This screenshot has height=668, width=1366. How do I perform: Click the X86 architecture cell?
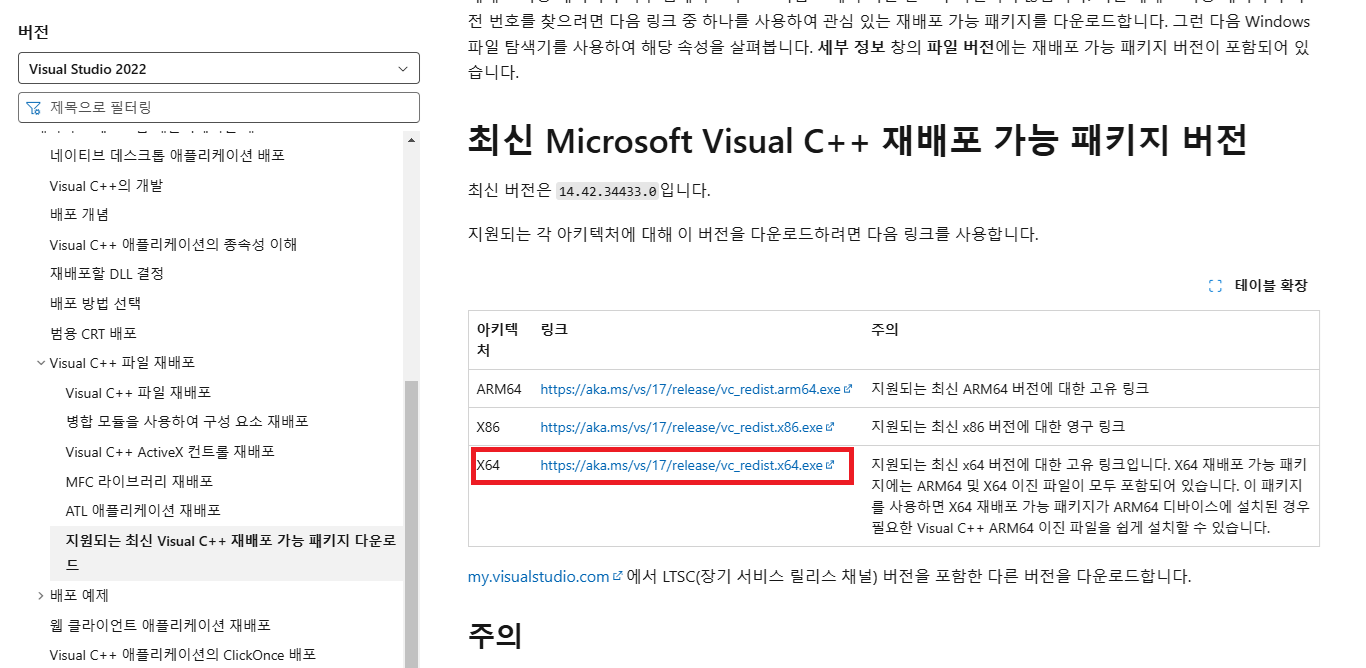pos(488,427)
